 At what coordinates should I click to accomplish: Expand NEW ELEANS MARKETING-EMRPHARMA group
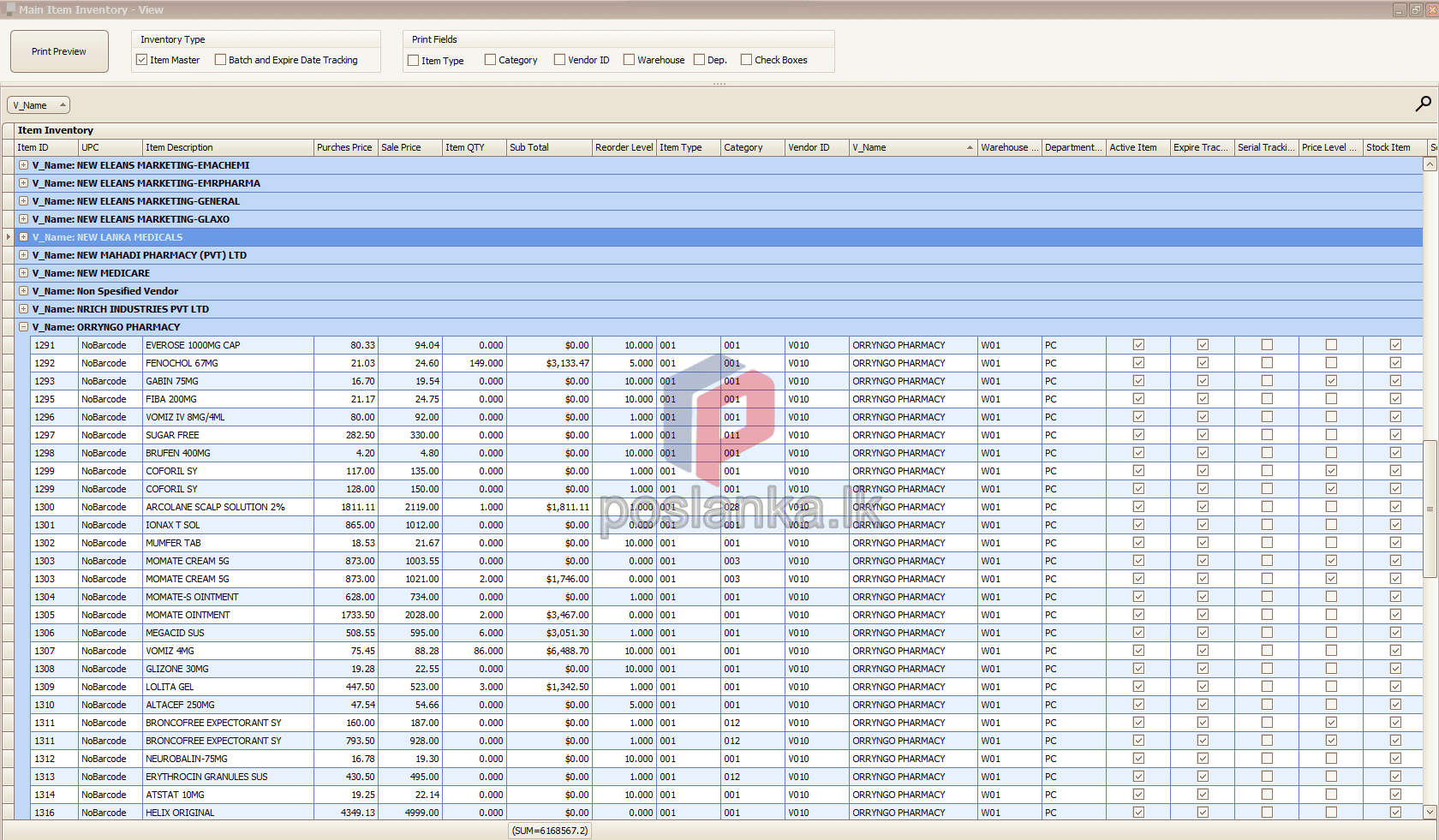24,183
